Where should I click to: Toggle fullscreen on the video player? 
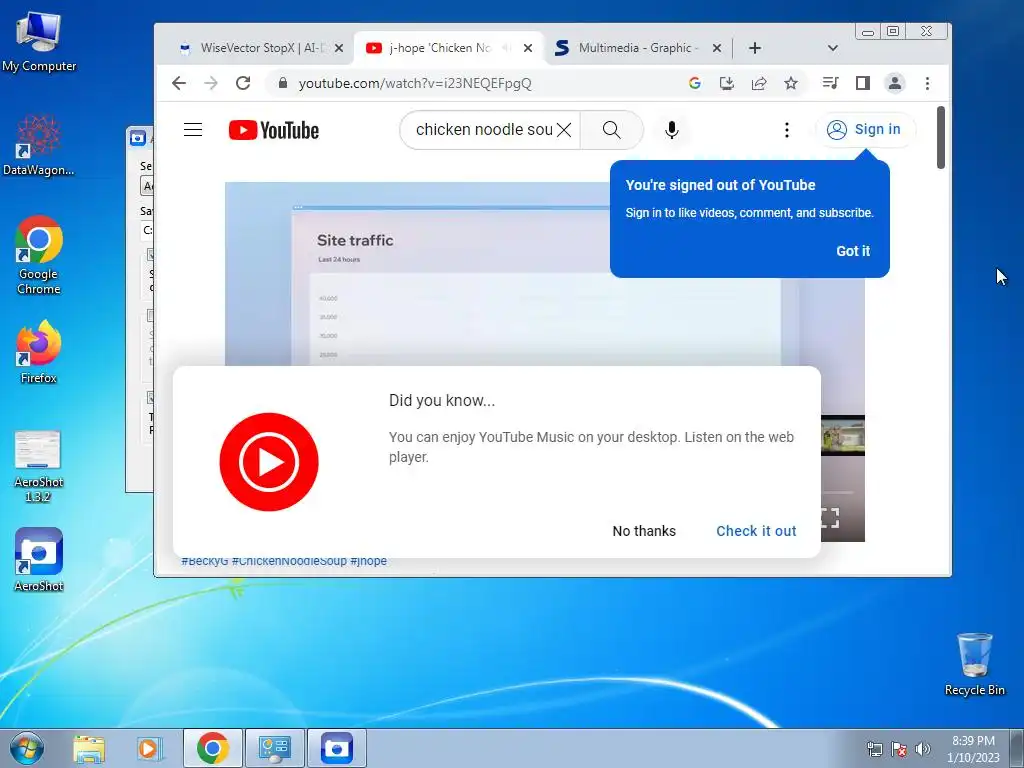[830, 518]
